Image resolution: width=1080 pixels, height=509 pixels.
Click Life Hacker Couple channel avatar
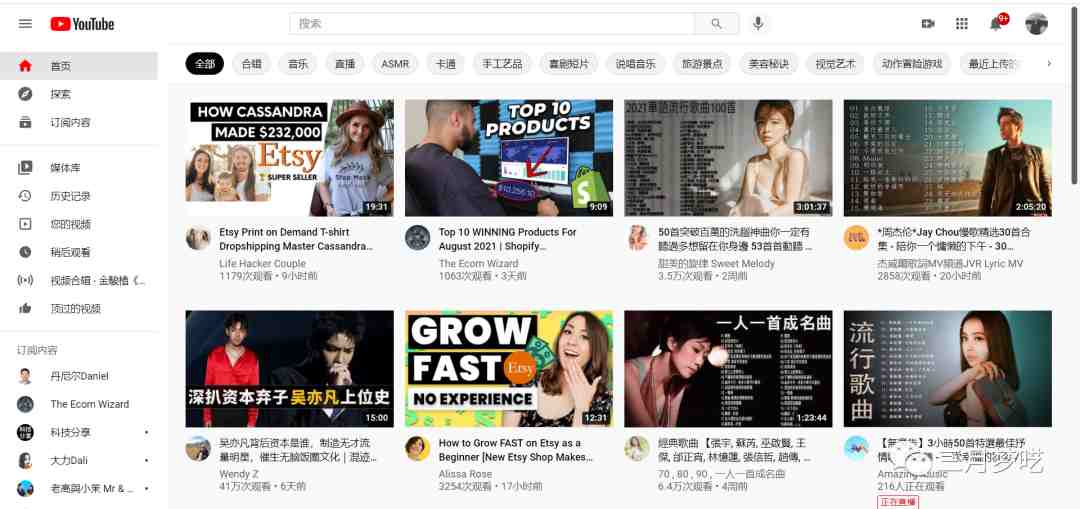pos(198,238)
